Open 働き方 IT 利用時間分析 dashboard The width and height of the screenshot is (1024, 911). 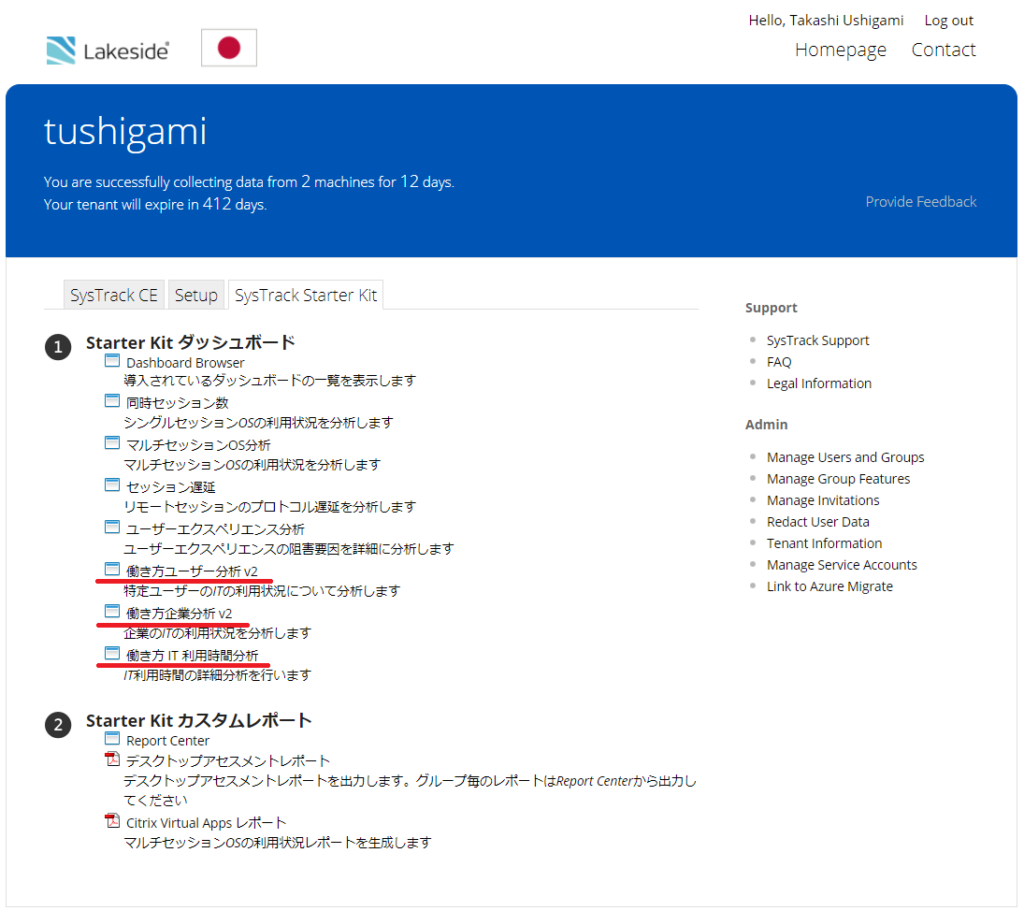click(192, 655)
